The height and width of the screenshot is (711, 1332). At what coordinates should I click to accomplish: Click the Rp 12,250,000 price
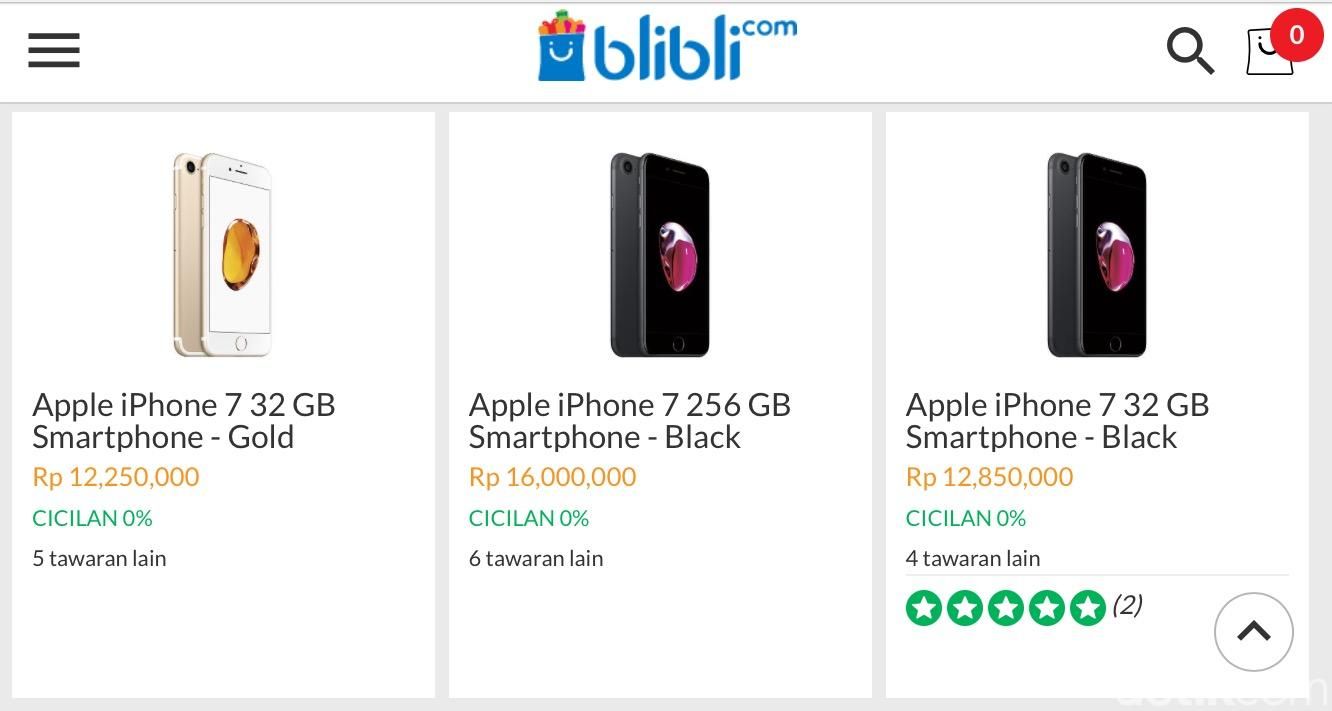[116, 477]
